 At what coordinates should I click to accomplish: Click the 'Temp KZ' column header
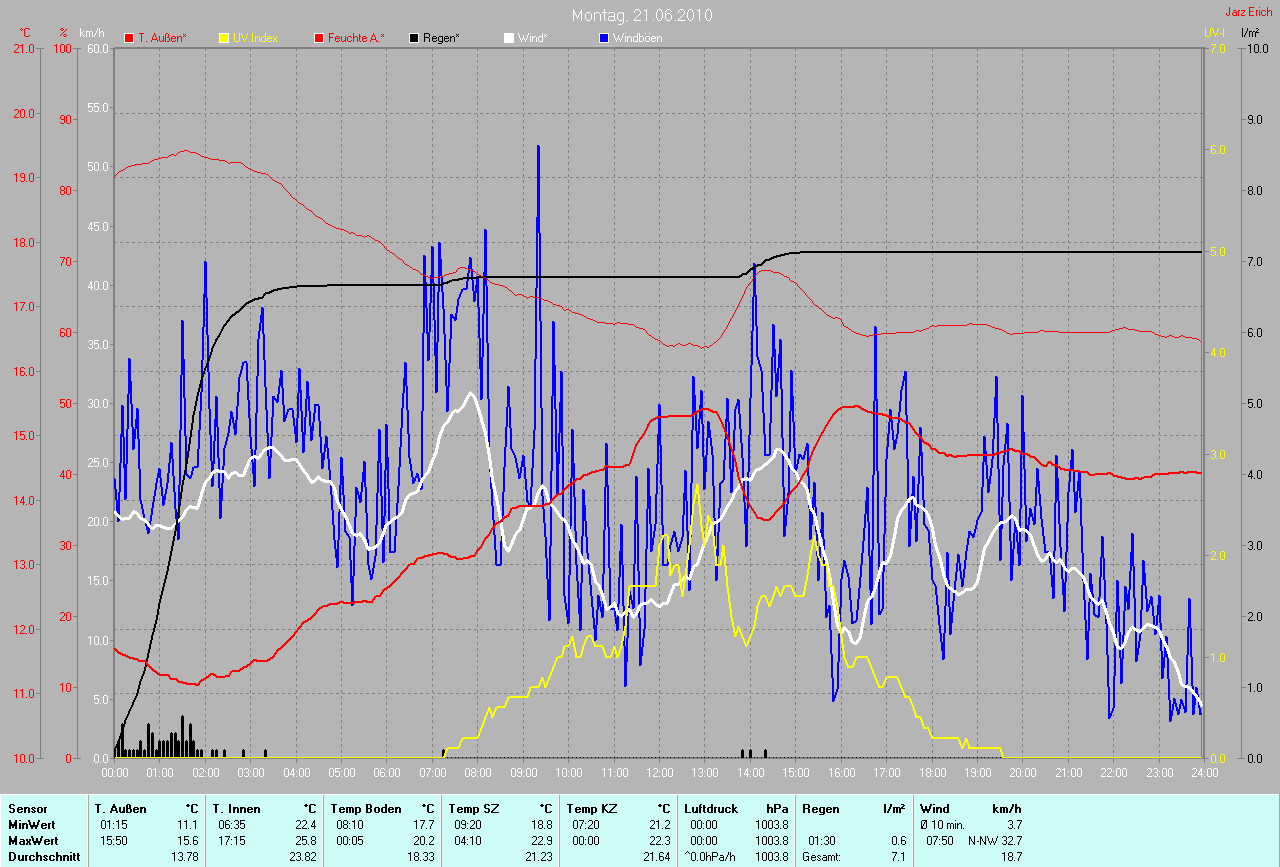tap(592, 809)
